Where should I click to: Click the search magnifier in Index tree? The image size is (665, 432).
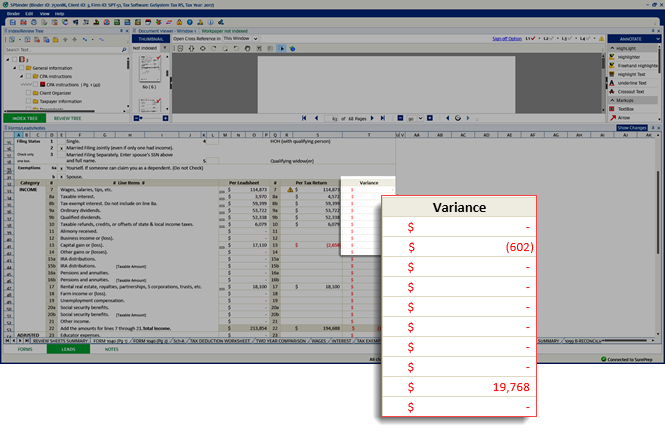[124, 50]
